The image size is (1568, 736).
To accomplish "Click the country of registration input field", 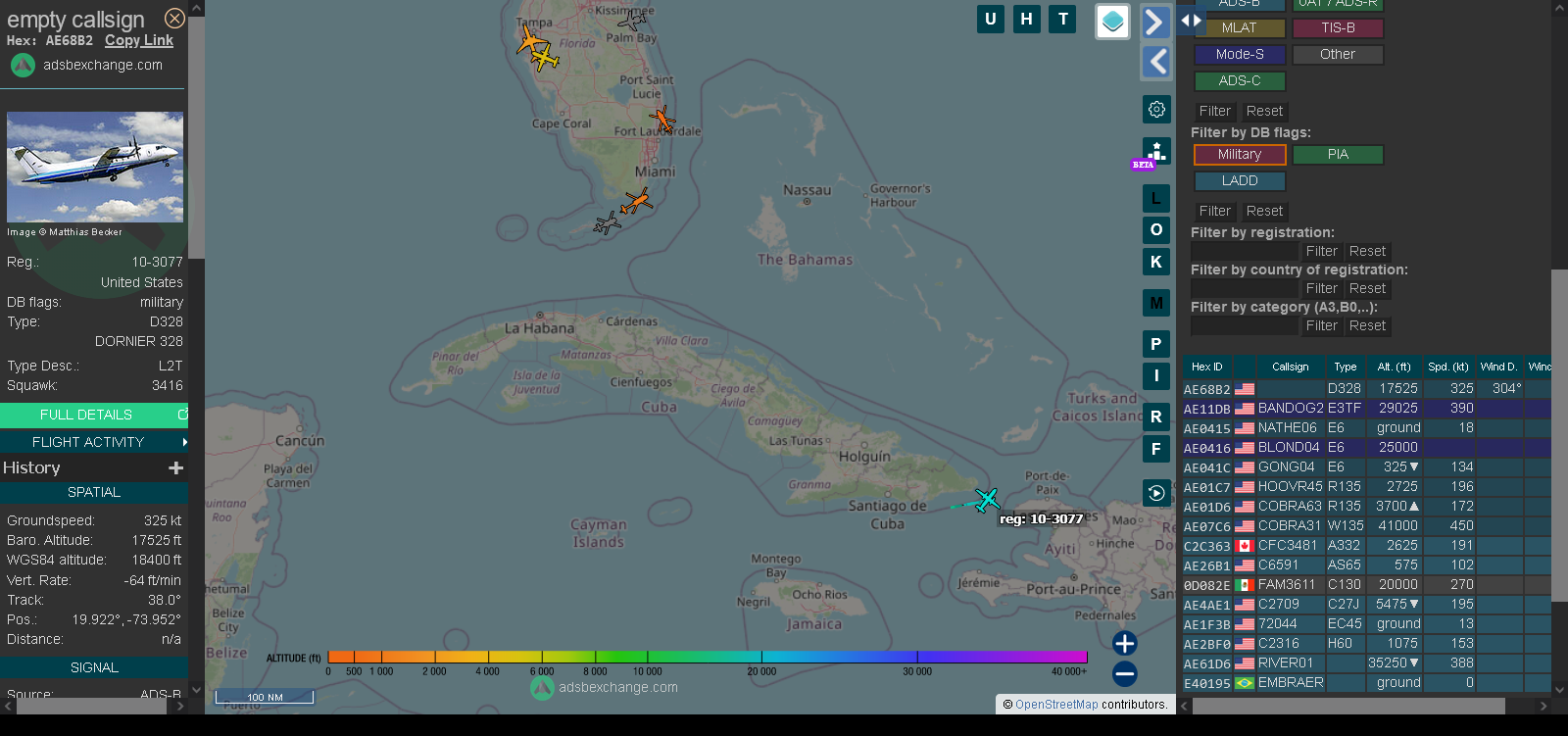I will [x=1244, y=288].
